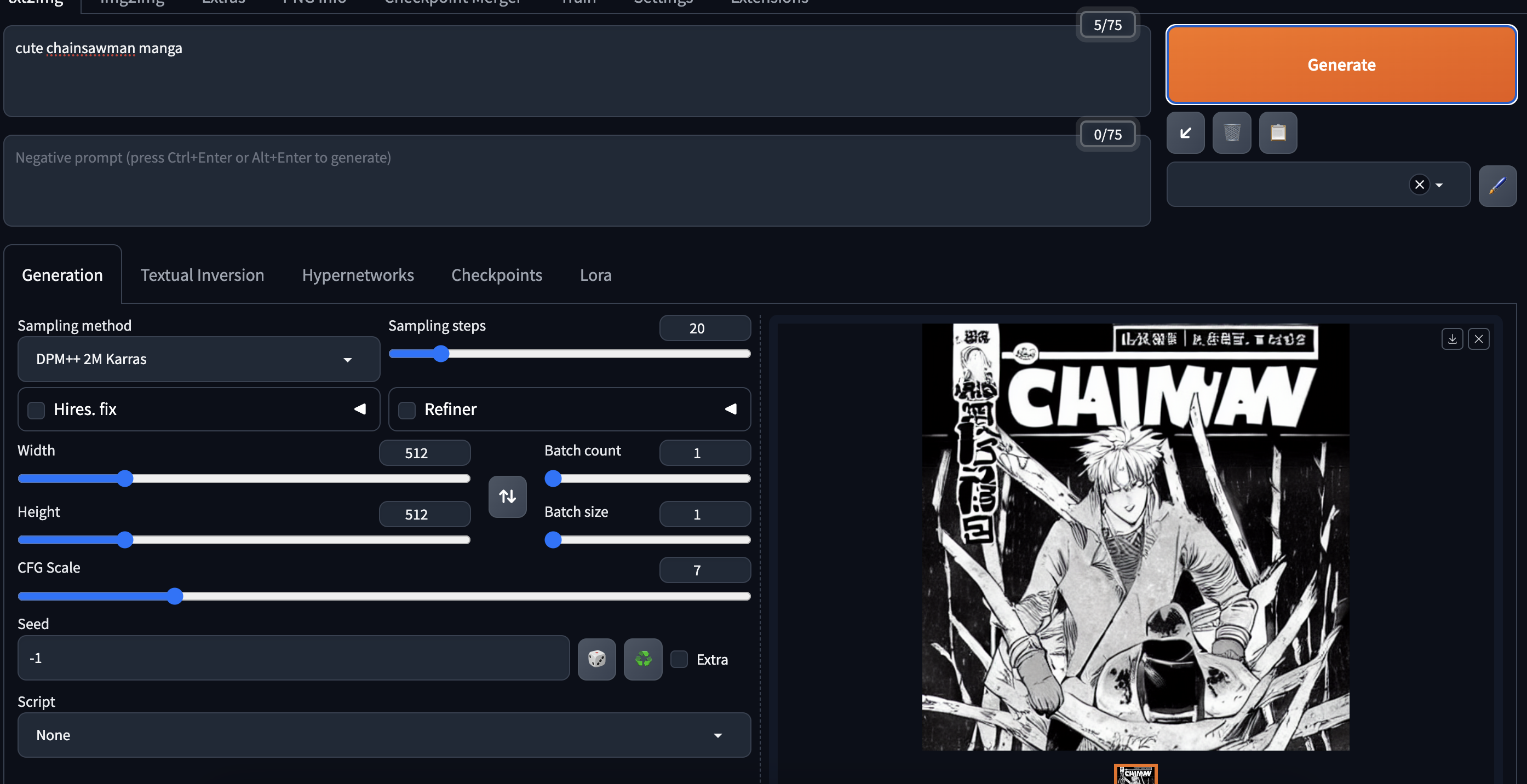Expand the Refiner section triangle

click(x=731, y=409)
